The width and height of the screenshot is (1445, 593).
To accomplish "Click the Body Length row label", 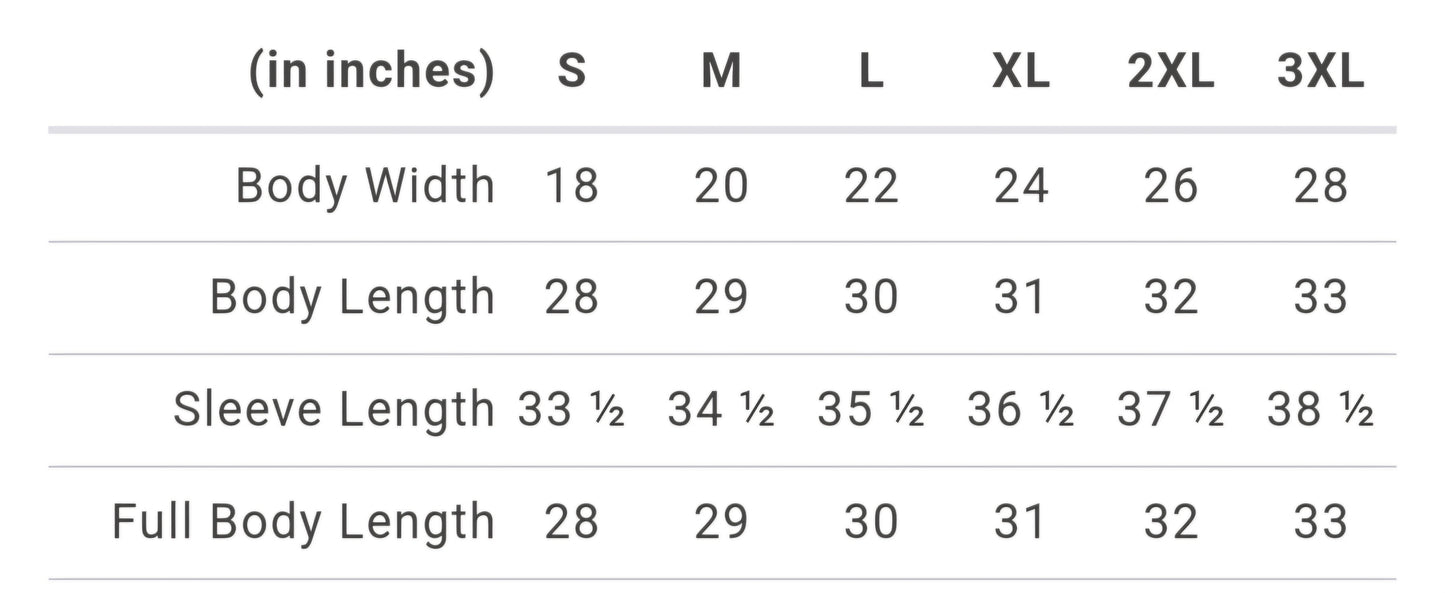I will (x=352, y=298).
